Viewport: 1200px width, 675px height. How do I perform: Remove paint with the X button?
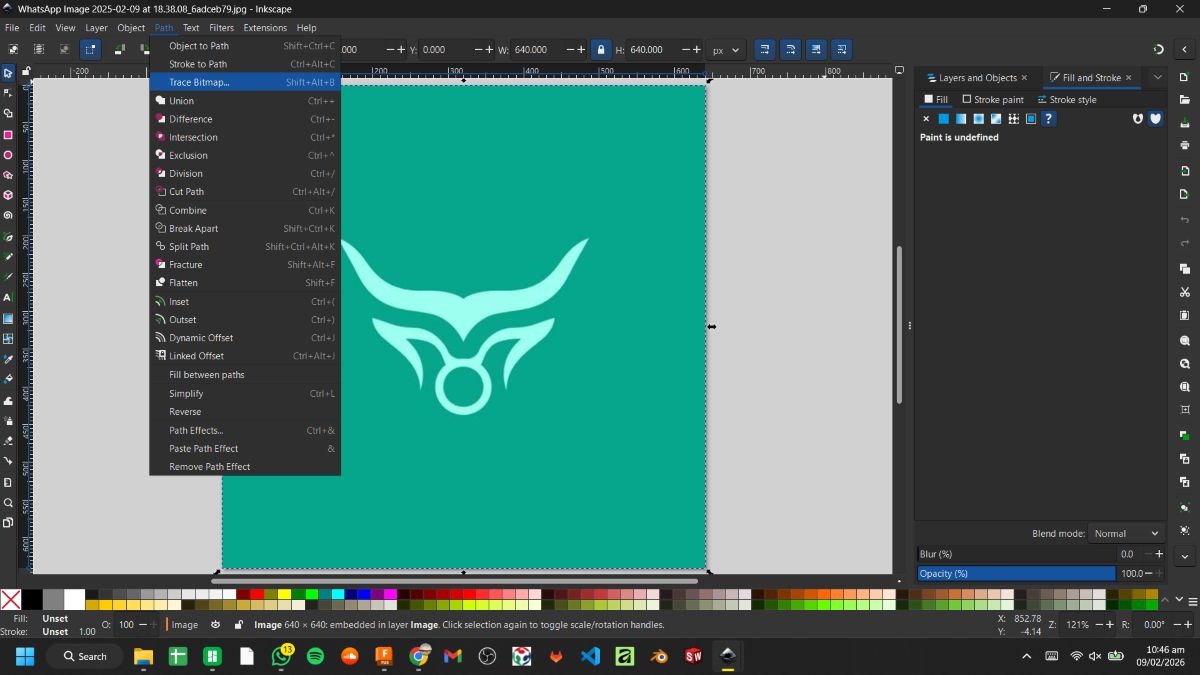coord(926,118)
